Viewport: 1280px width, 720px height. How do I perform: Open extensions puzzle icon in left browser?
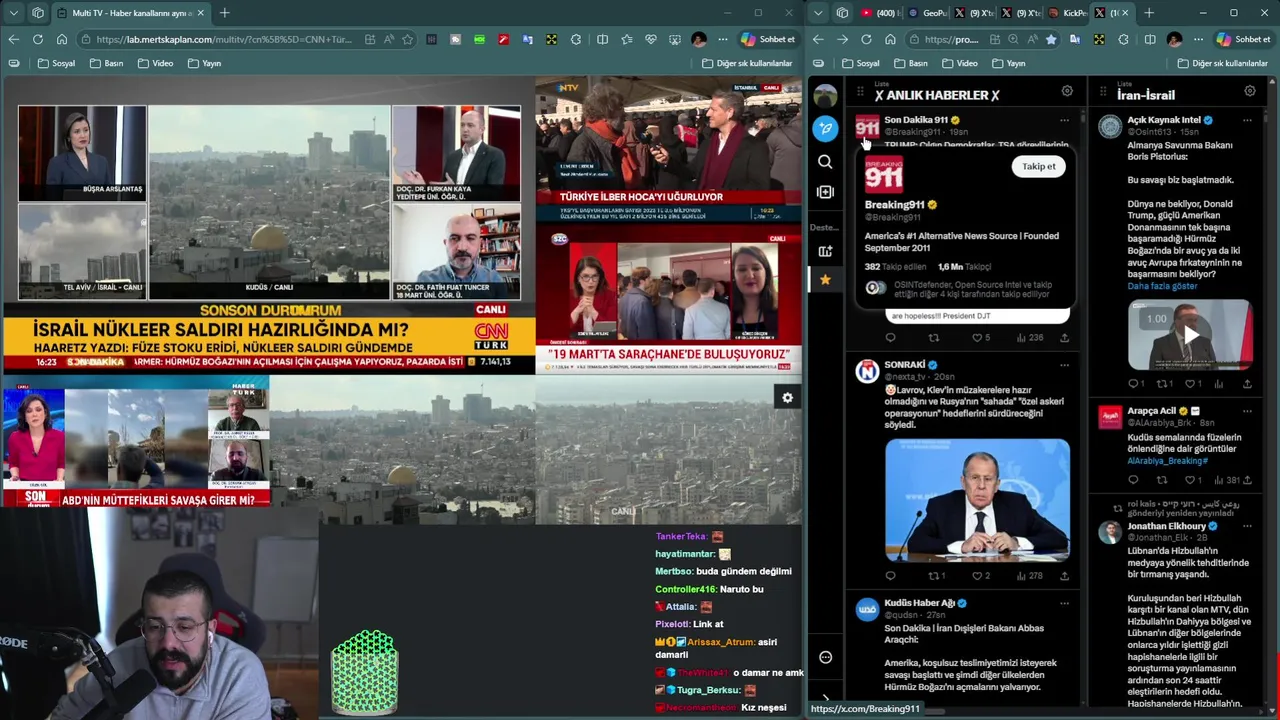click(x=576, y=39)
